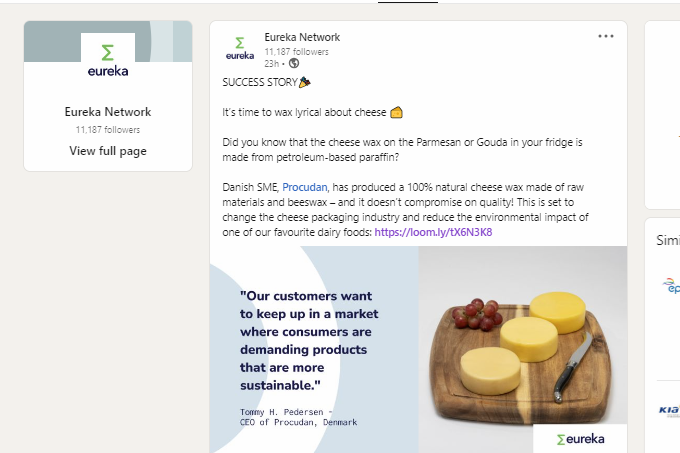Screen dimensions: 680x453
Task: Click the cheese emoji in the post
Action: point(396,112)
